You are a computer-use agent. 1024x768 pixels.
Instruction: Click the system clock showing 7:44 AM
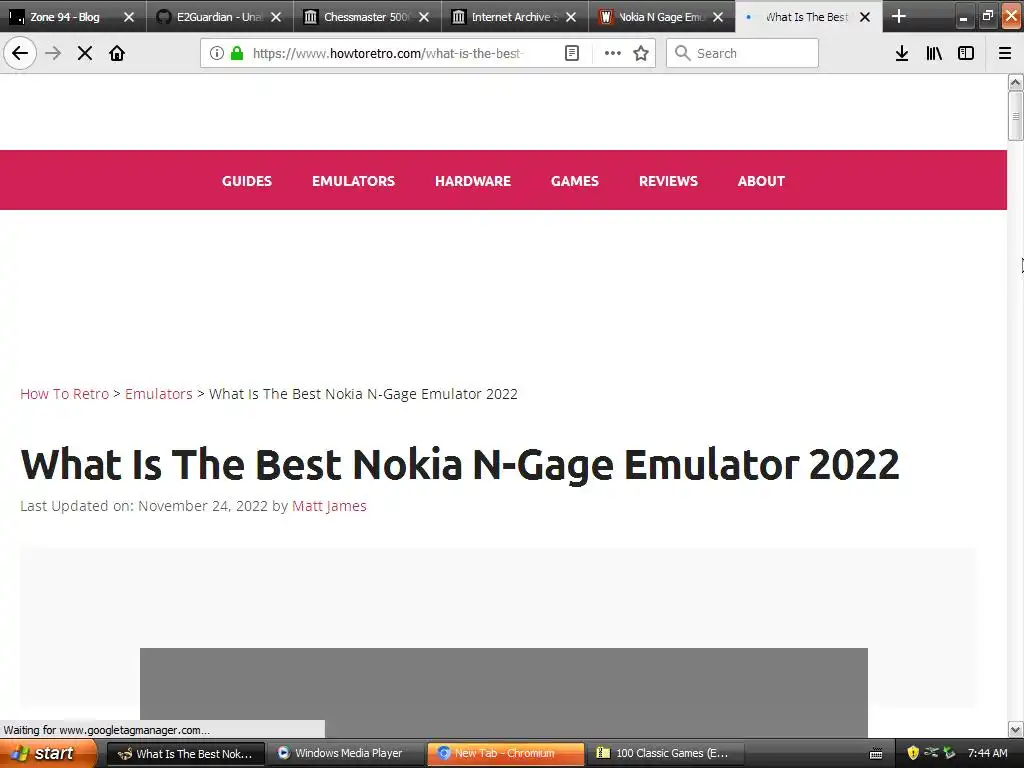[x=987, y=753]
